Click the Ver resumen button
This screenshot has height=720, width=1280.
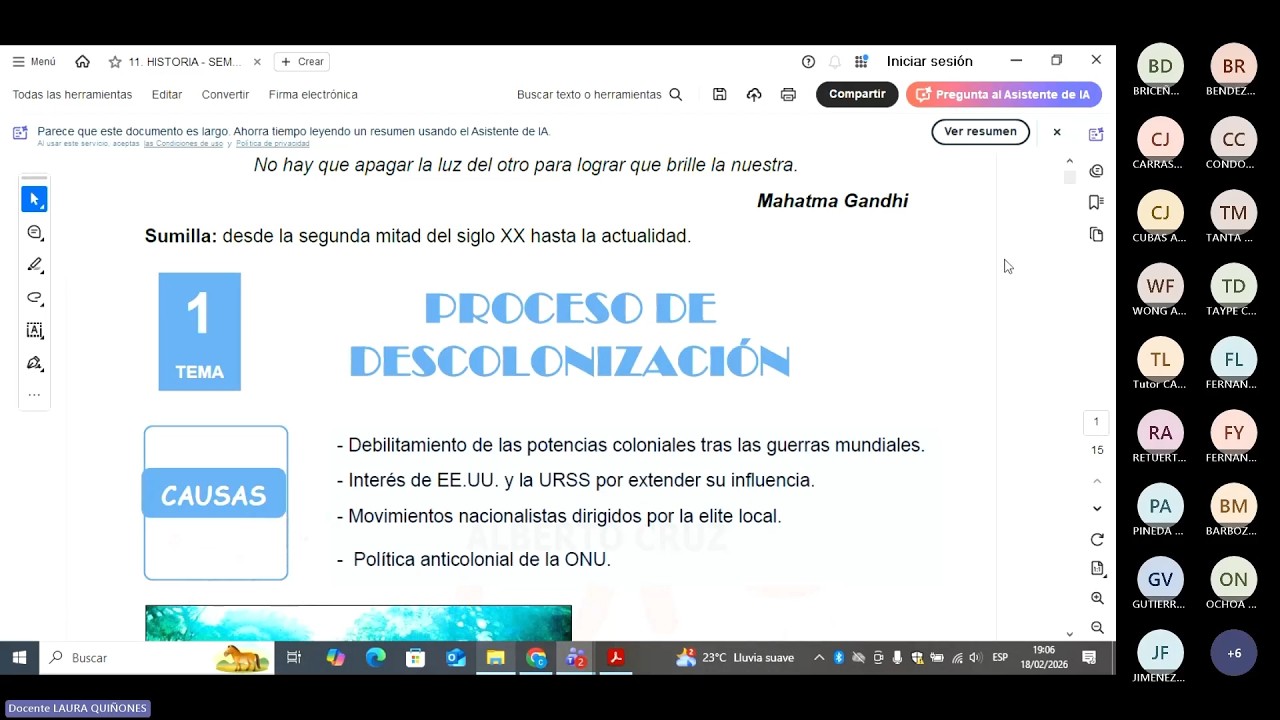coord(980,132)
